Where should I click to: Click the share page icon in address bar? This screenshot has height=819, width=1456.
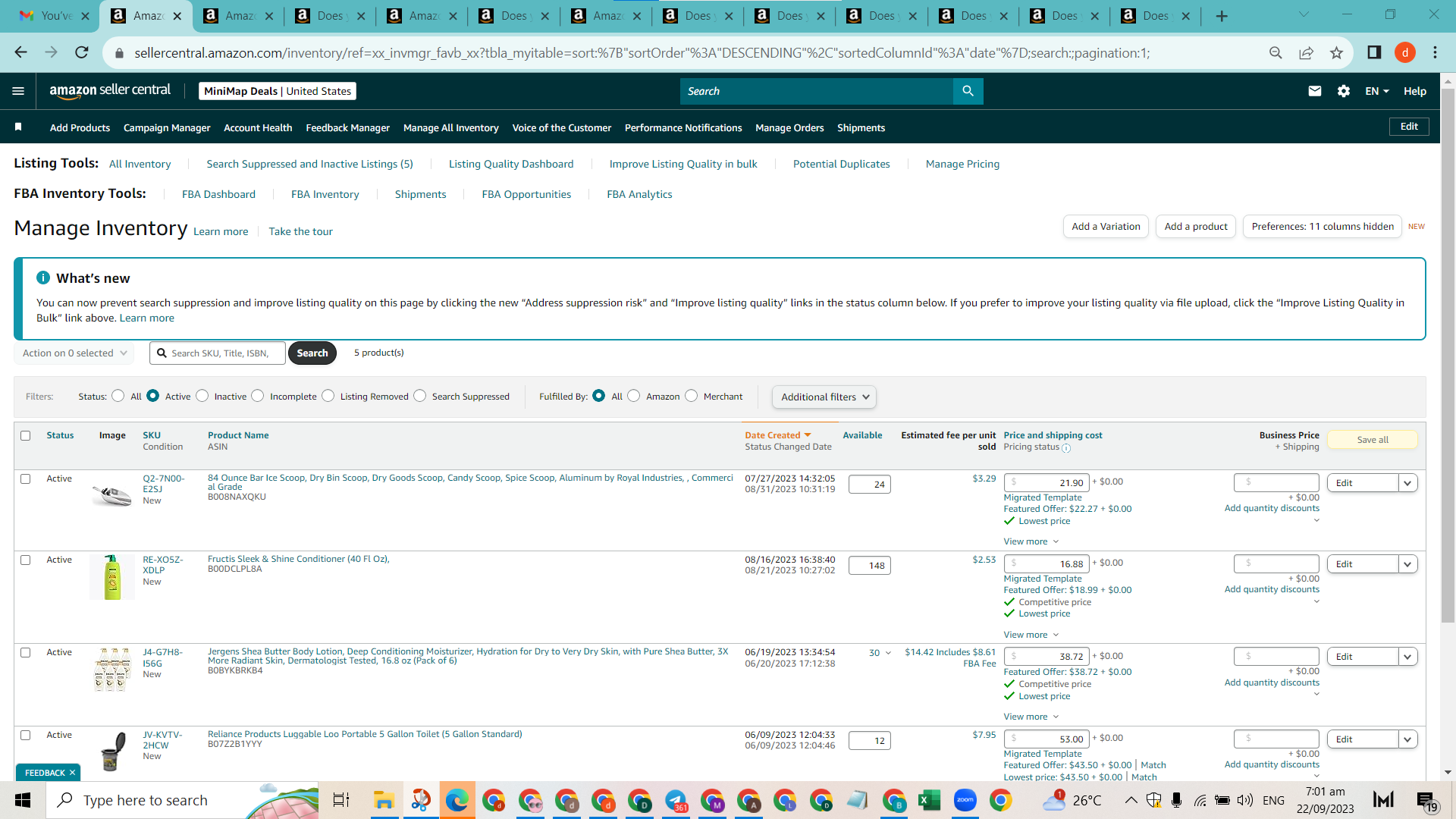click(1306, 52)
